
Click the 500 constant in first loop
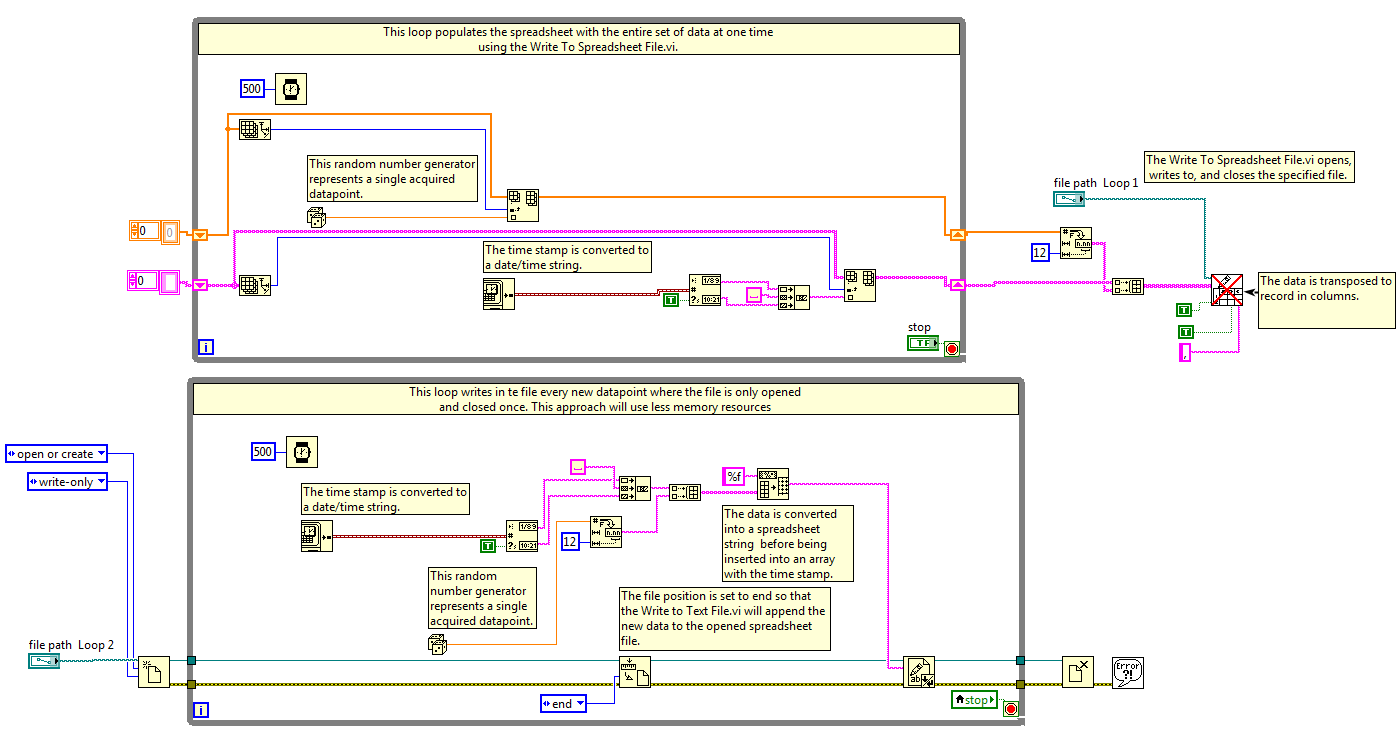point(252,89)
